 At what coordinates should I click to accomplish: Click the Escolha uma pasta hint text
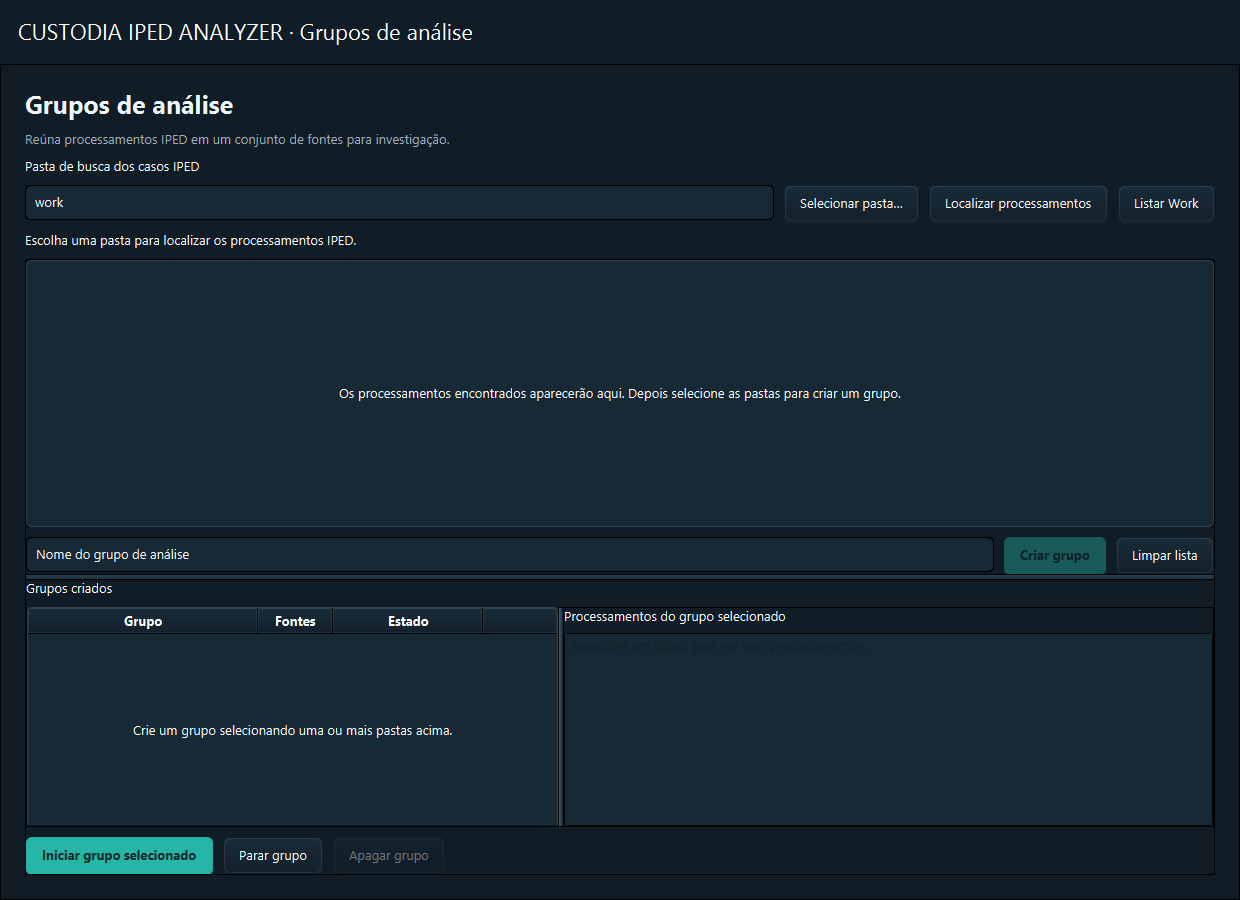(x=190, y=241)
